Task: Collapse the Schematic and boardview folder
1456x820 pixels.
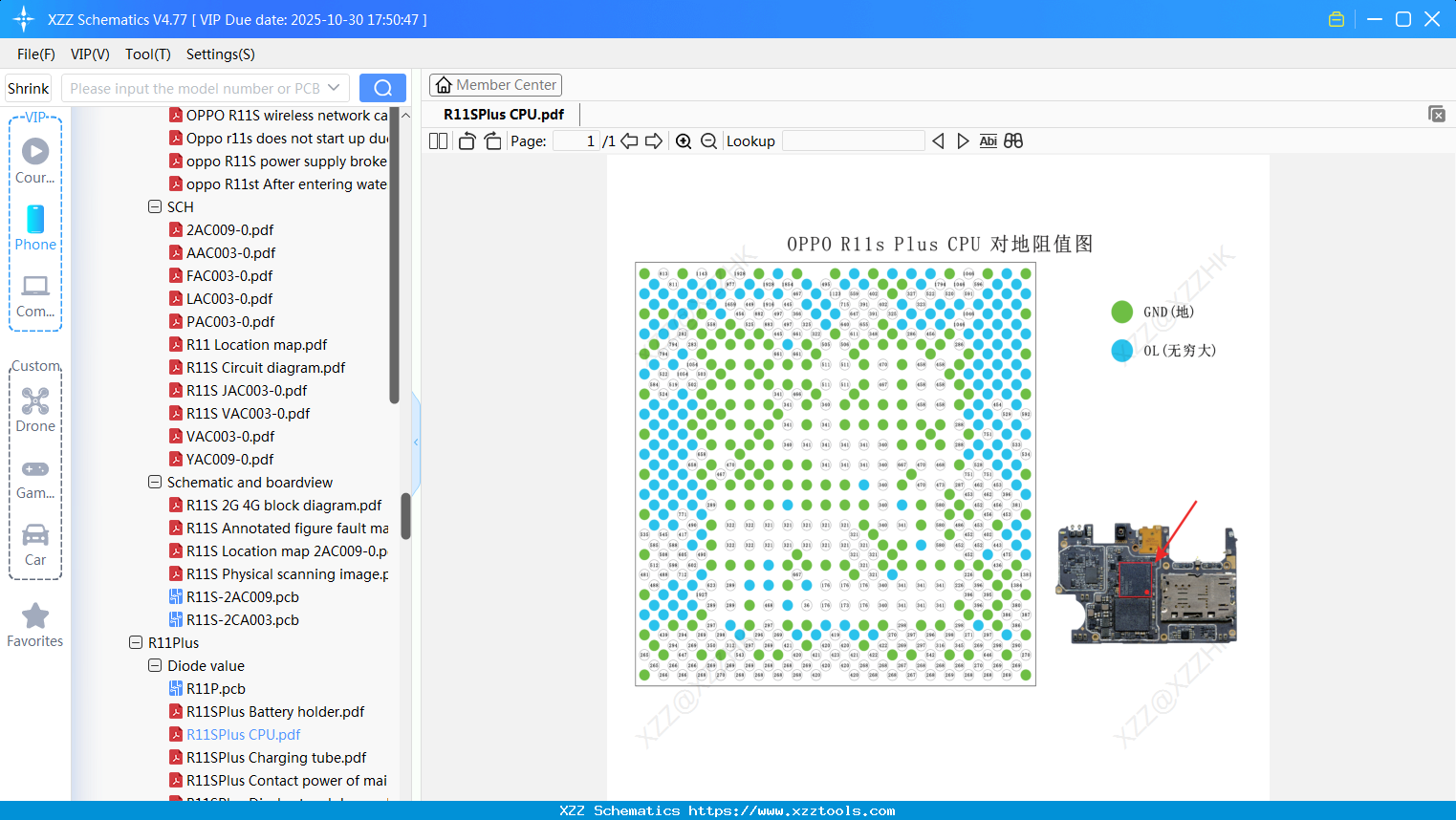Action: pyautogui.click(x=155, y=482)
